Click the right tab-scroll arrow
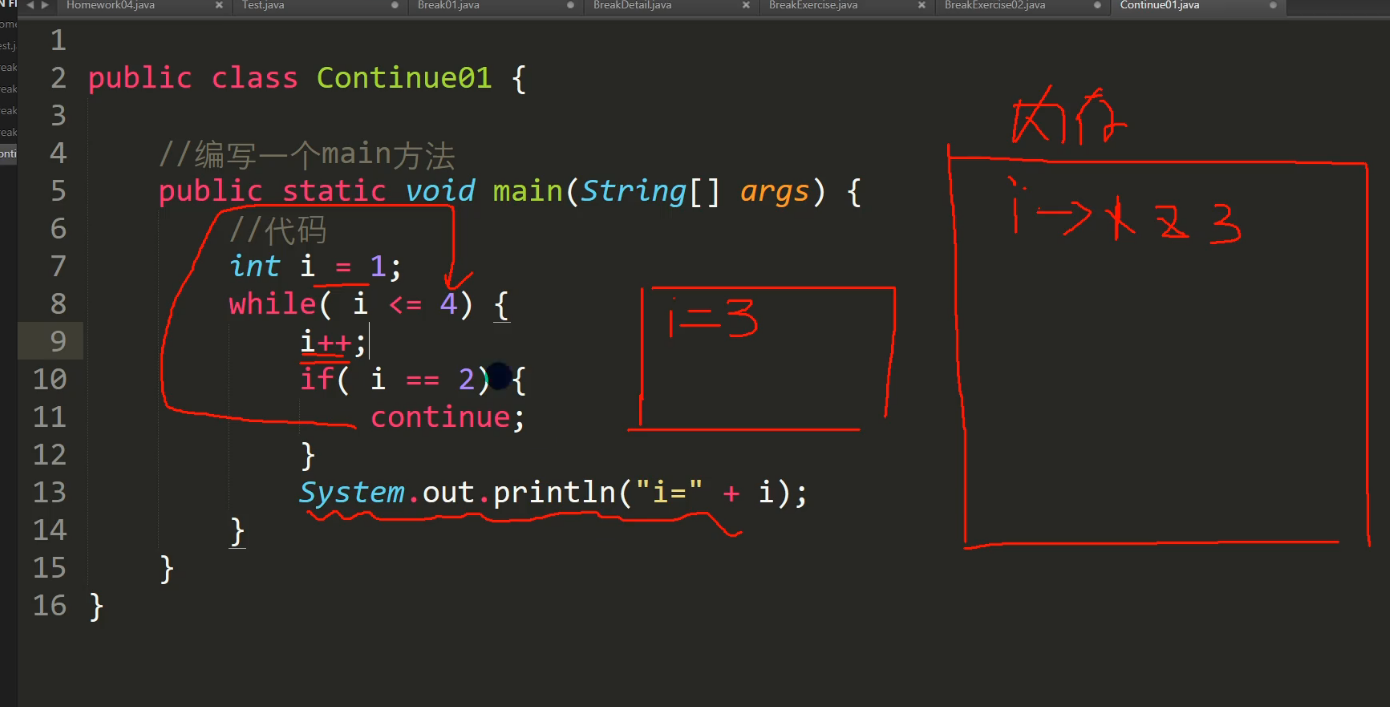1390x707 pixels. (44, 5)
